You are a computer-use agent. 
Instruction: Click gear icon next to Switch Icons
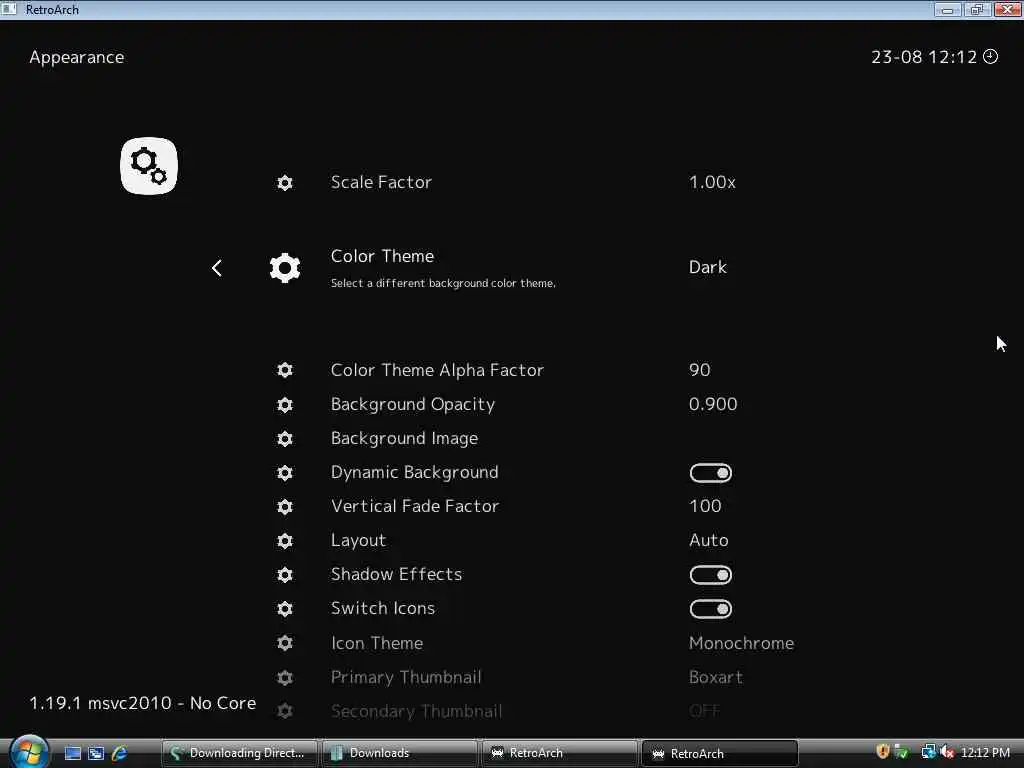point(285,609)
